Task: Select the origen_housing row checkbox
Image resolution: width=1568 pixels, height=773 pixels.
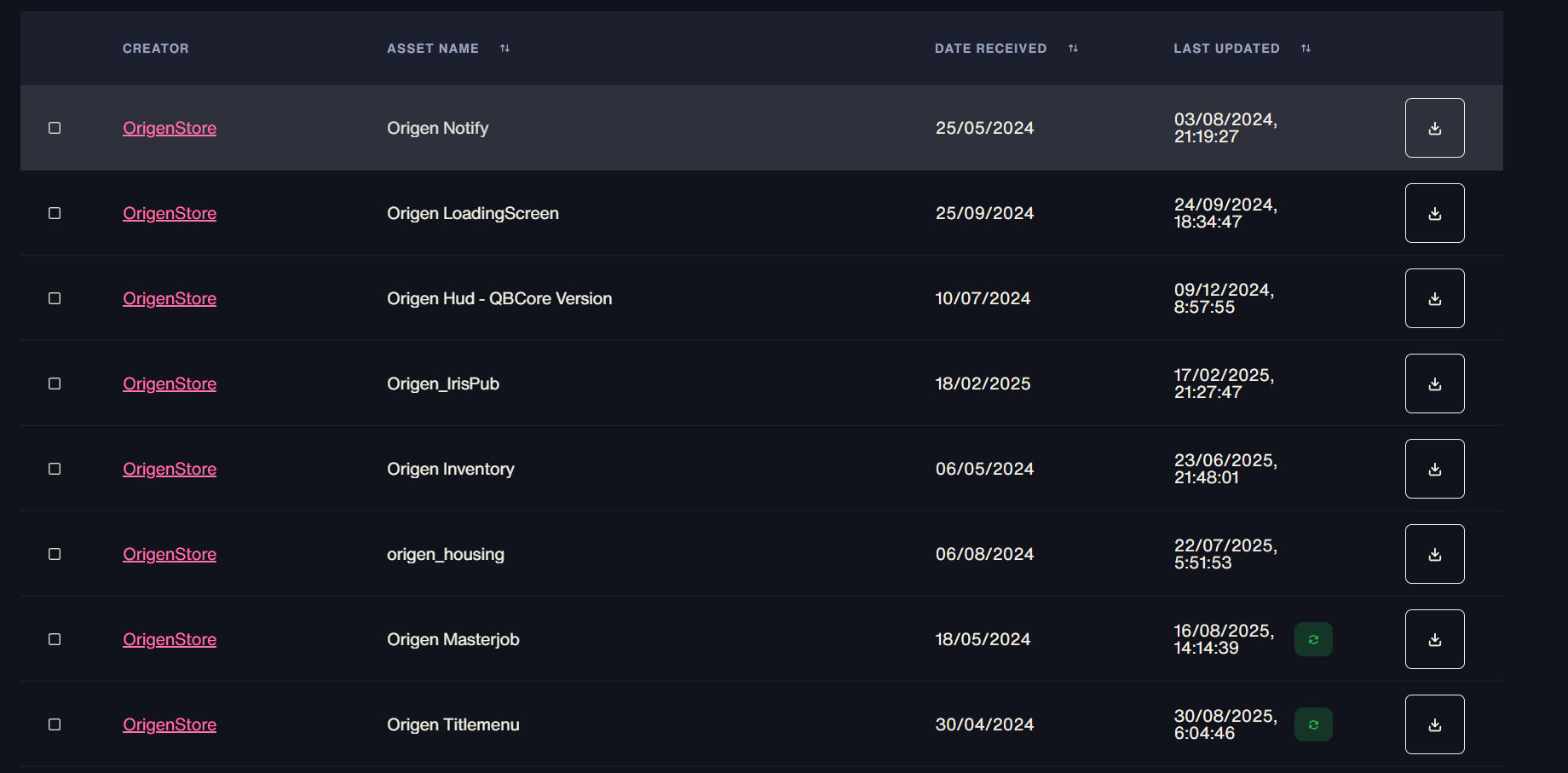Action: point(55,554)
